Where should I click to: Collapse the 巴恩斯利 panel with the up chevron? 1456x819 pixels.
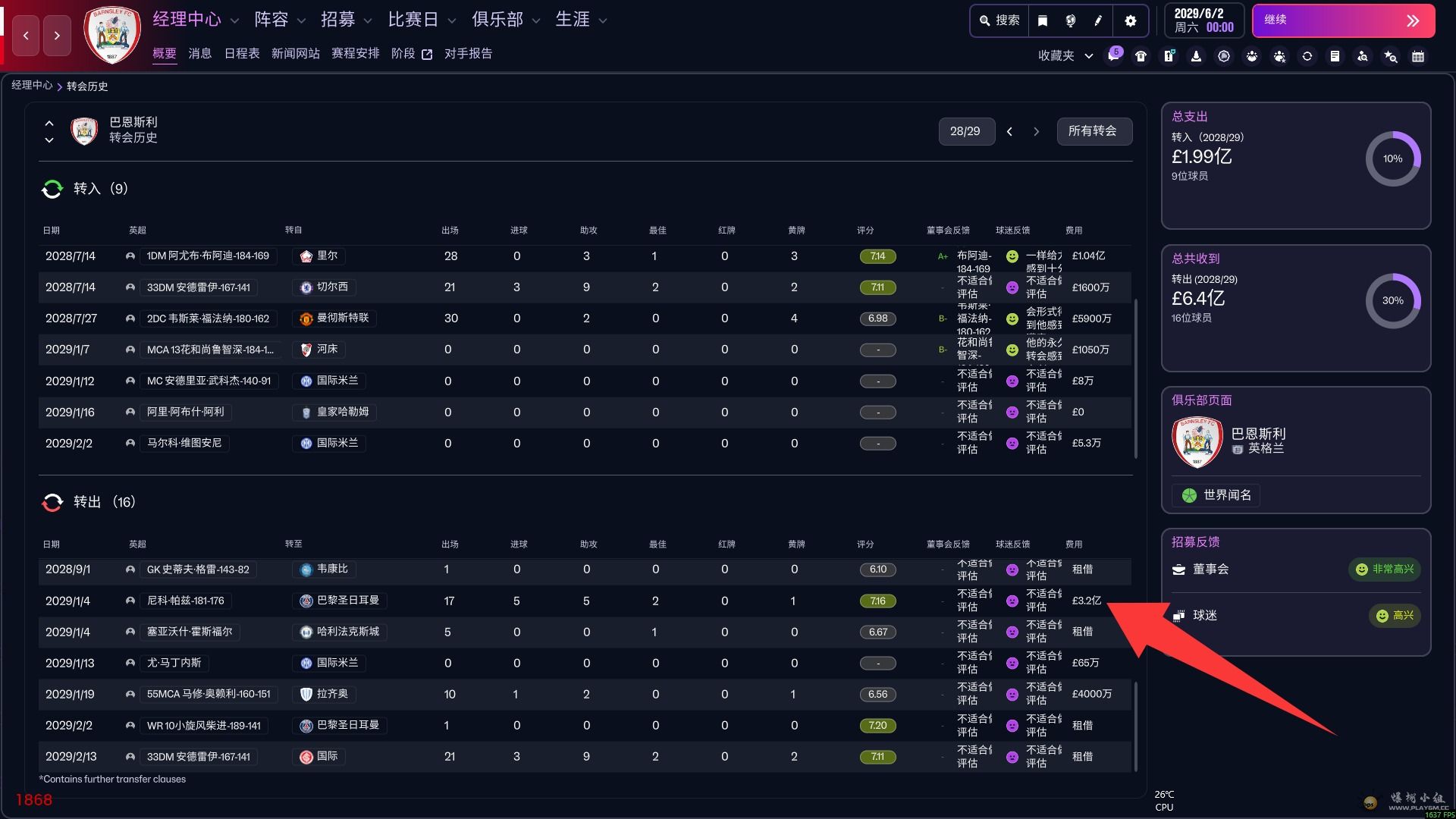pyautogui.click(x=49, y=123)
